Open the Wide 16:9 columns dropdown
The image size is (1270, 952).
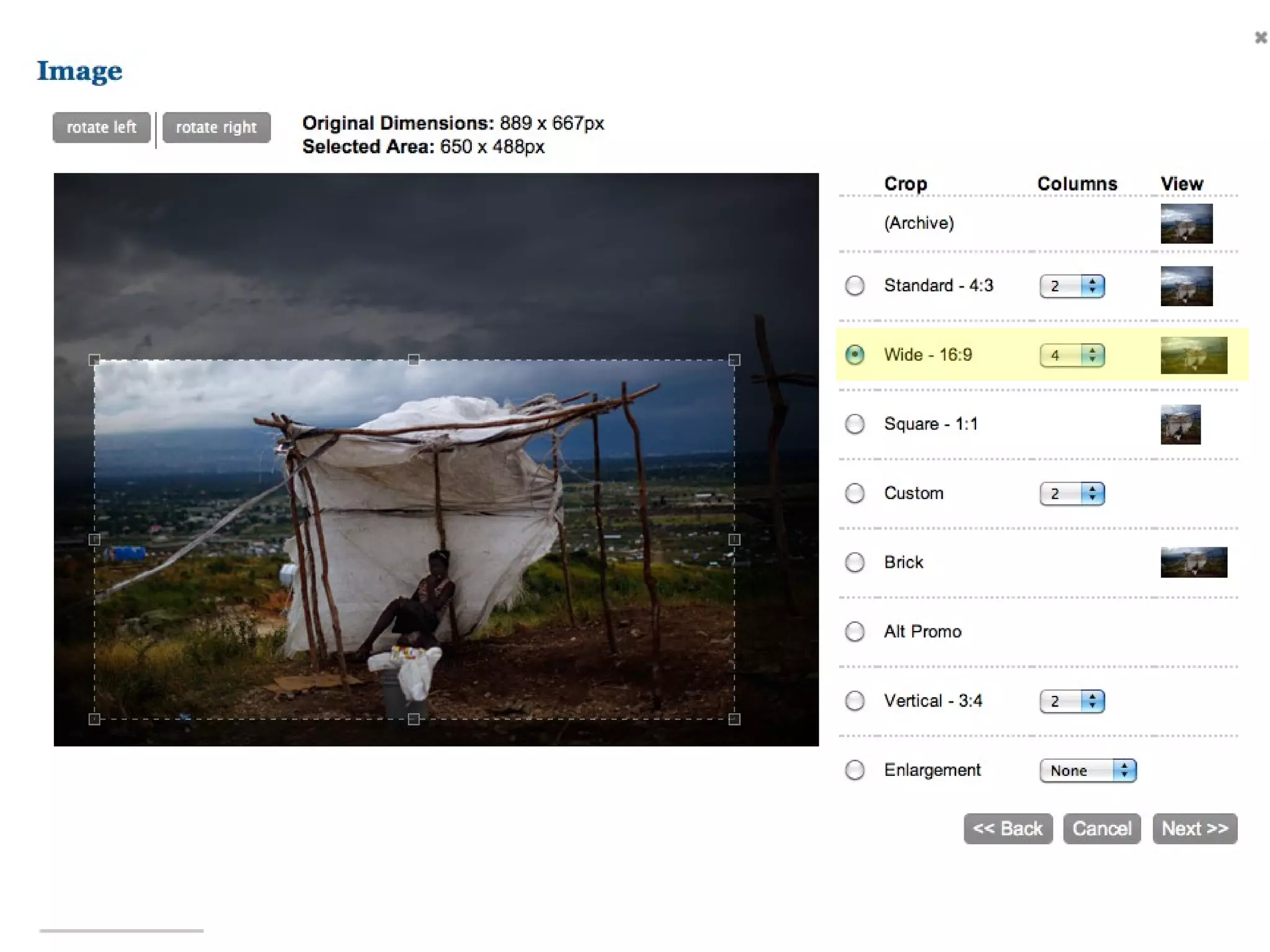point(1072,355)
